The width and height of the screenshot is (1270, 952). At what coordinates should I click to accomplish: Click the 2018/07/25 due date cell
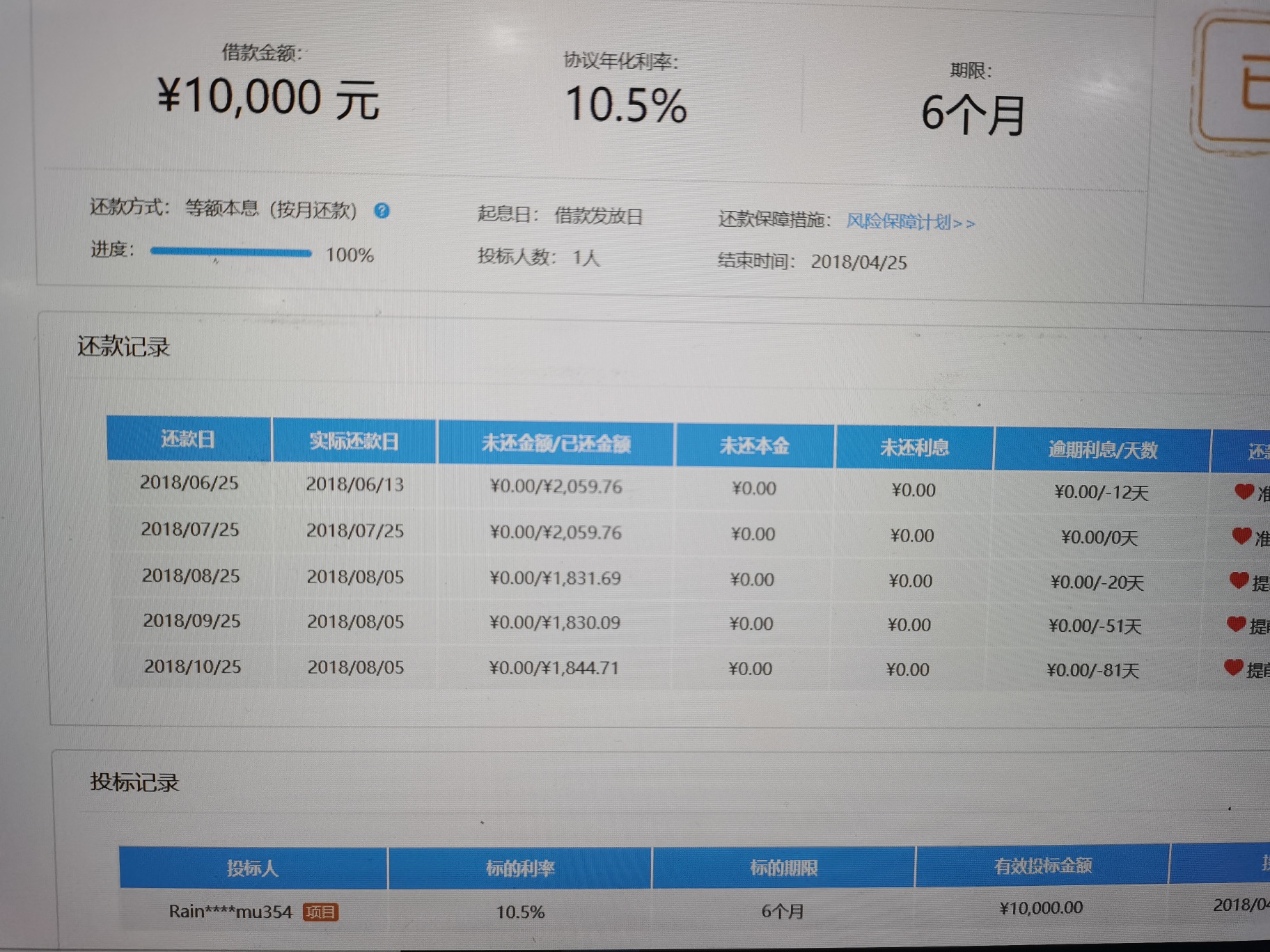(x=189, y=529)
